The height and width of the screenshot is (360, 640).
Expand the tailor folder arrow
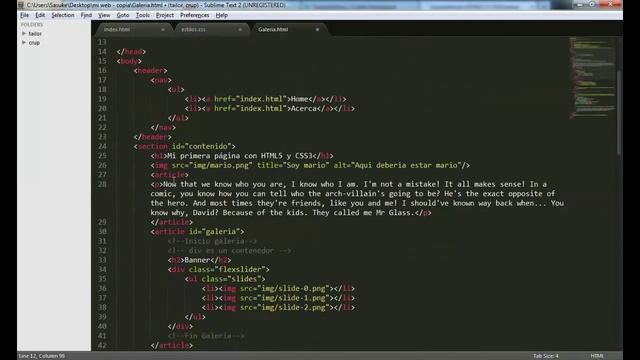(24, 33)
